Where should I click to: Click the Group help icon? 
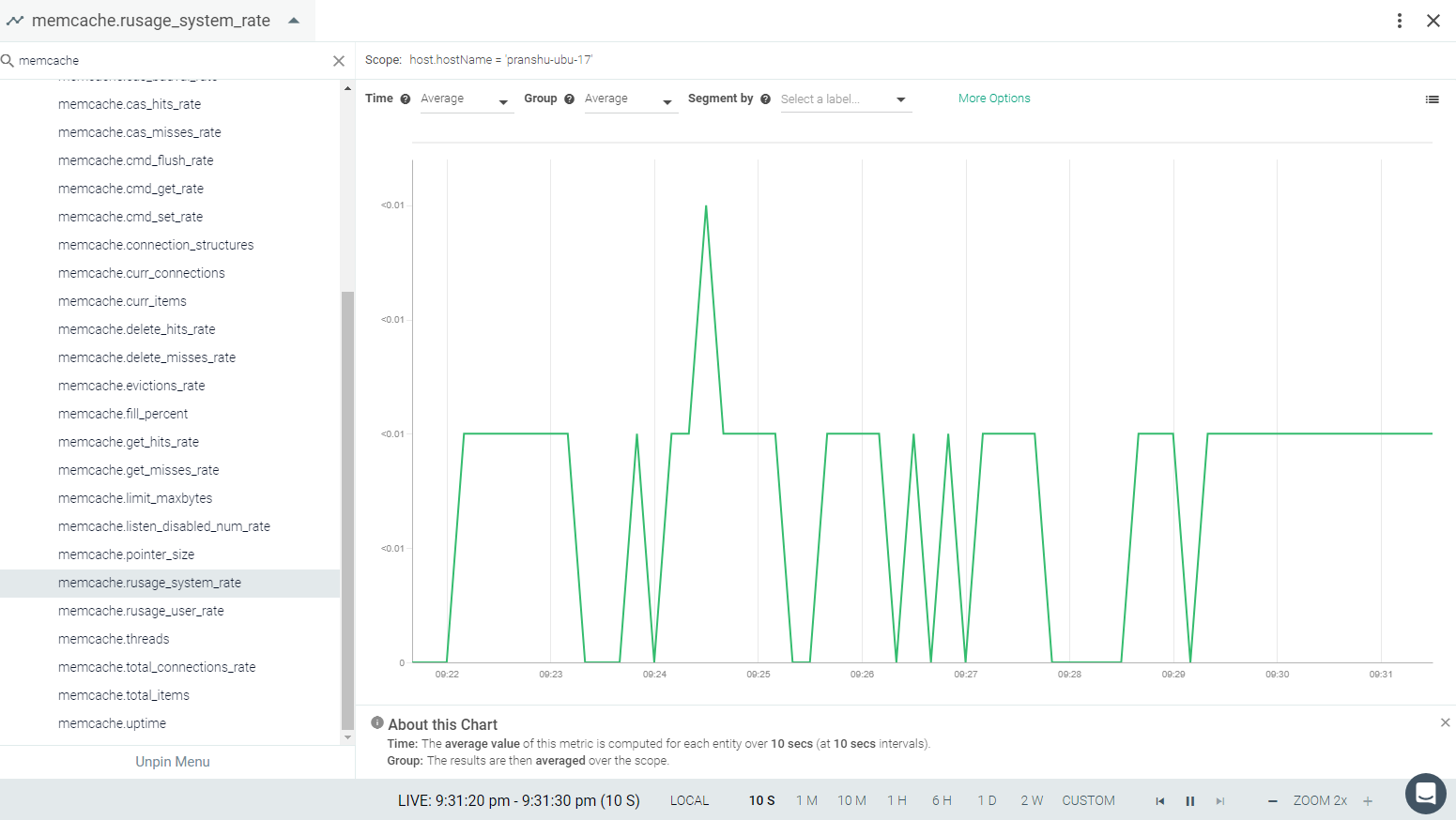click(x=569, y=99)
